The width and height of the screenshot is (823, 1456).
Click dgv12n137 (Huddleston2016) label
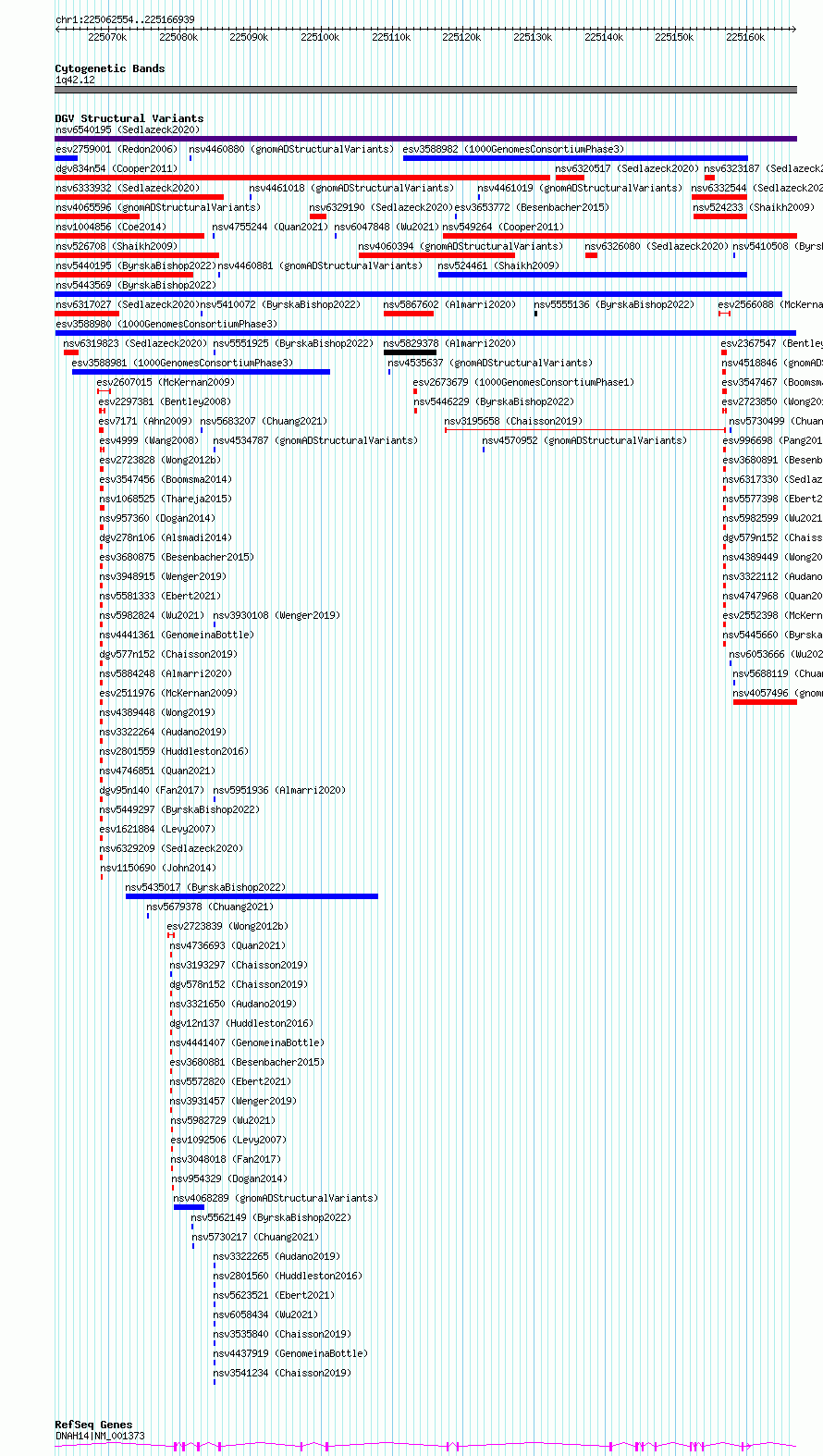click(x=241, y=1023)
